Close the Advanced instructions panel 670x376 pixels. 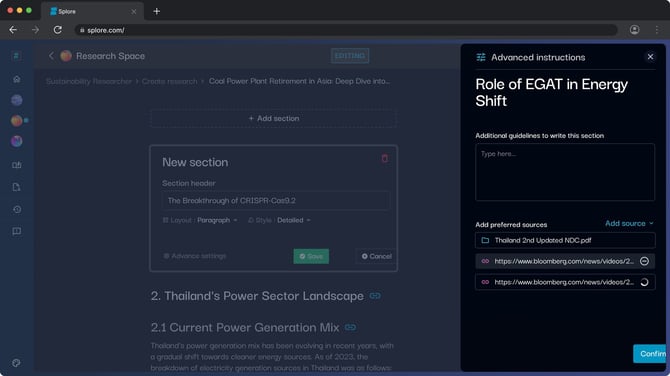click(650, 57)
